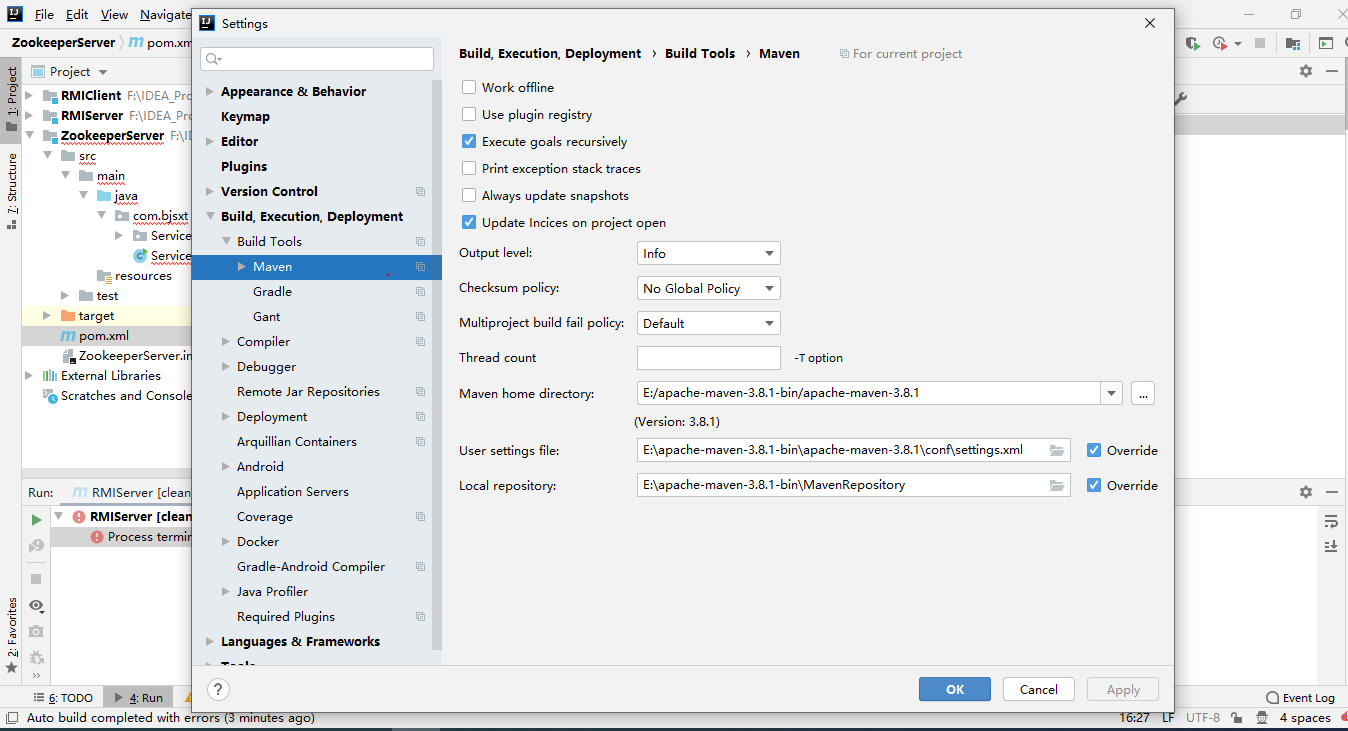
Task: Click the copy settings icon on Maven row
Action: point(420,267)
